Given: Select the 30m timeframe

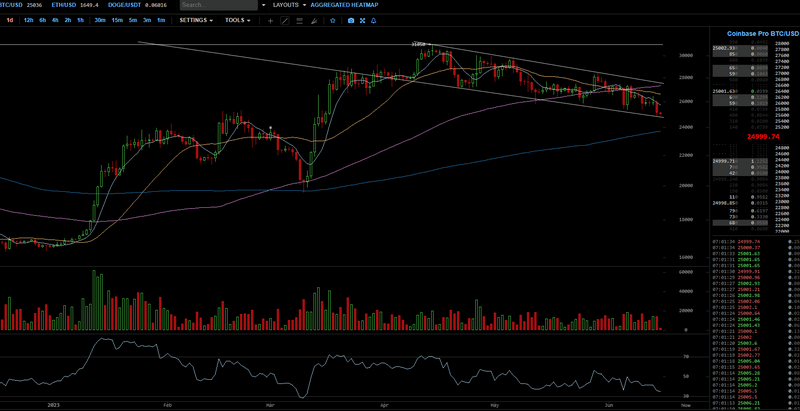Looking at the screenshot, I should 100,20.
